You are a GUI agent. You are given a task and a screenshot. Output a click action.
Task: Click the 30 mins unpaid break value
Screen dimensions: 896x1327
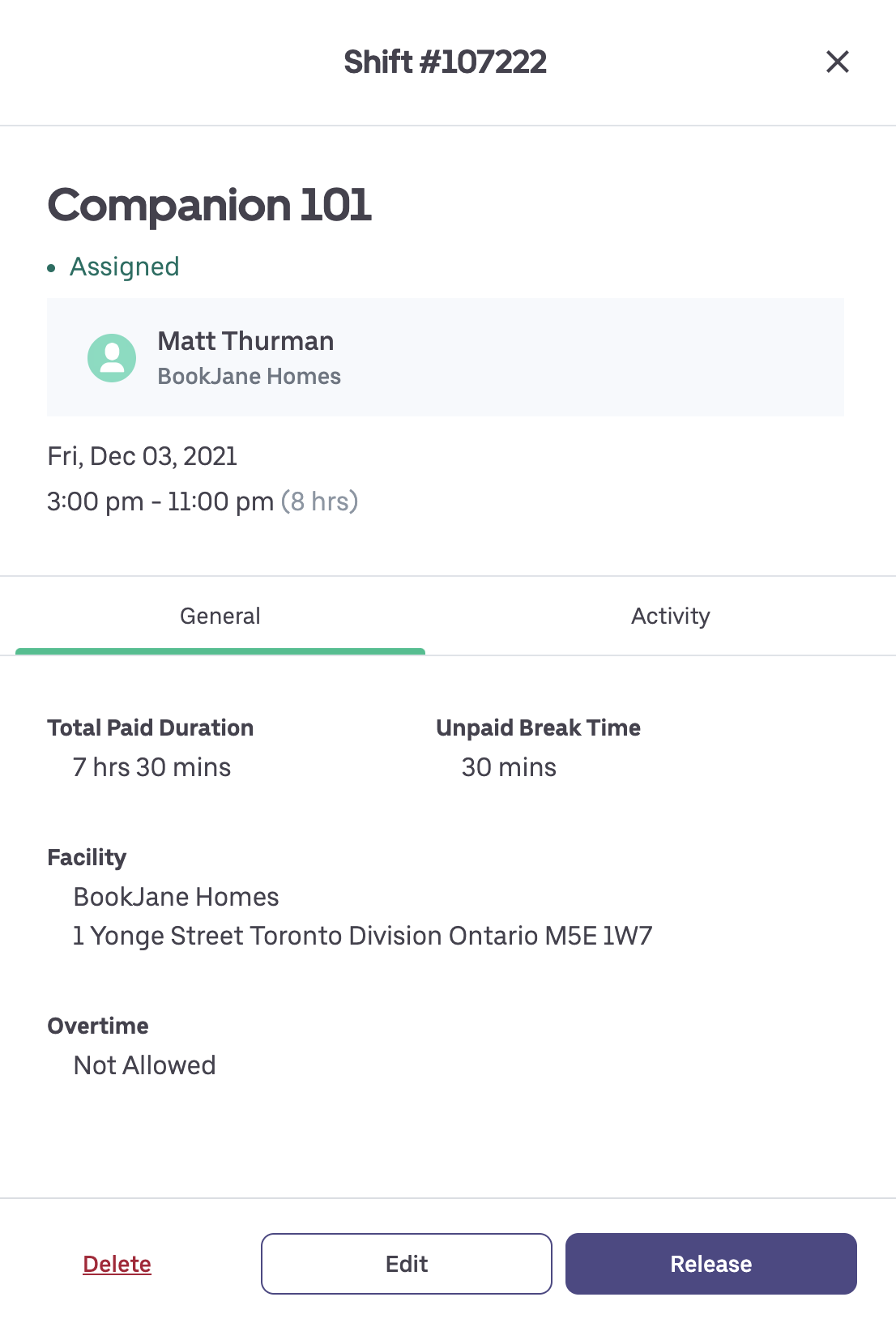point(509,767)
